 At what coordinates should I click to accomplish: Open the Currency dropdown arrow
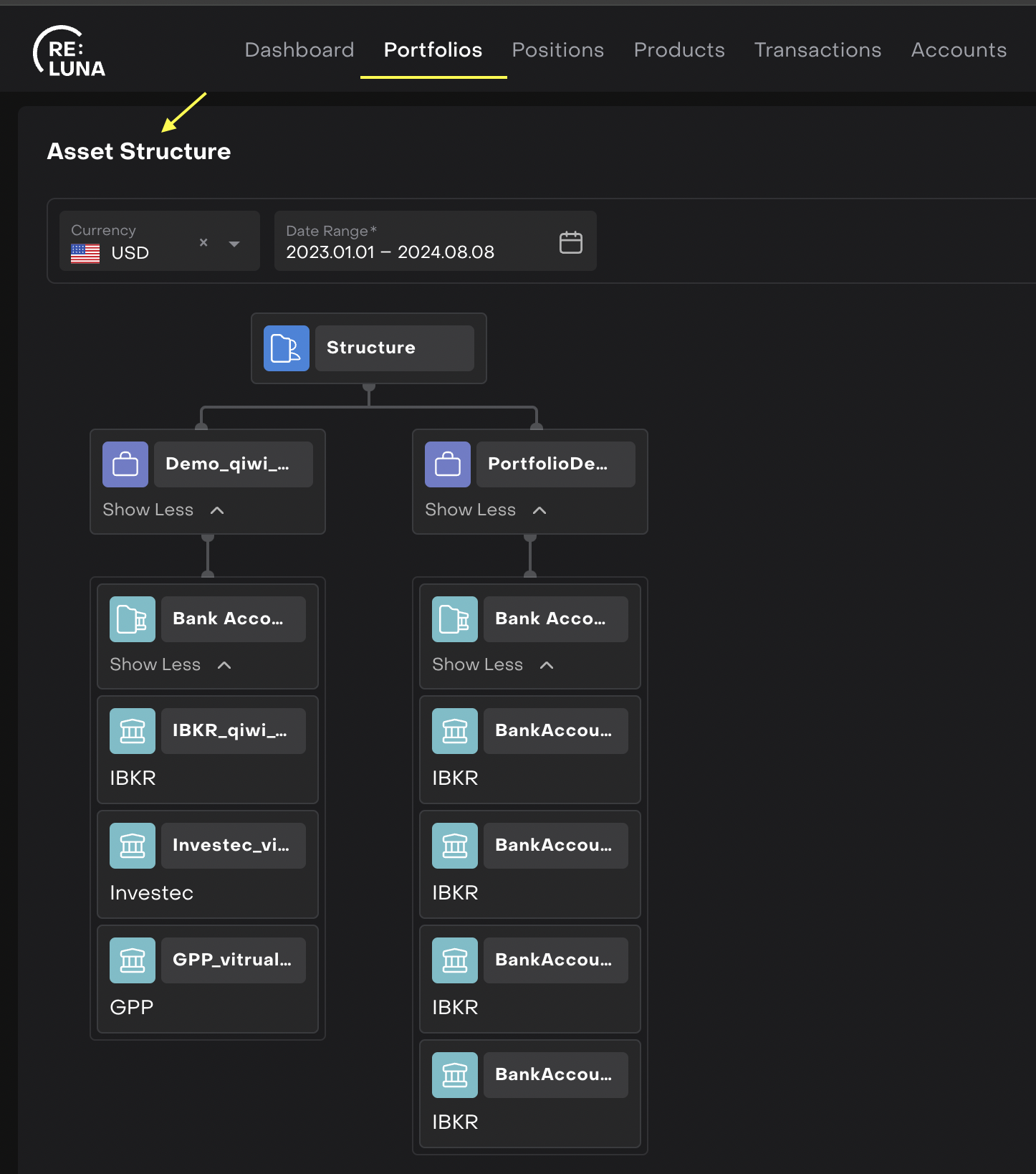(x=234, y=244)
